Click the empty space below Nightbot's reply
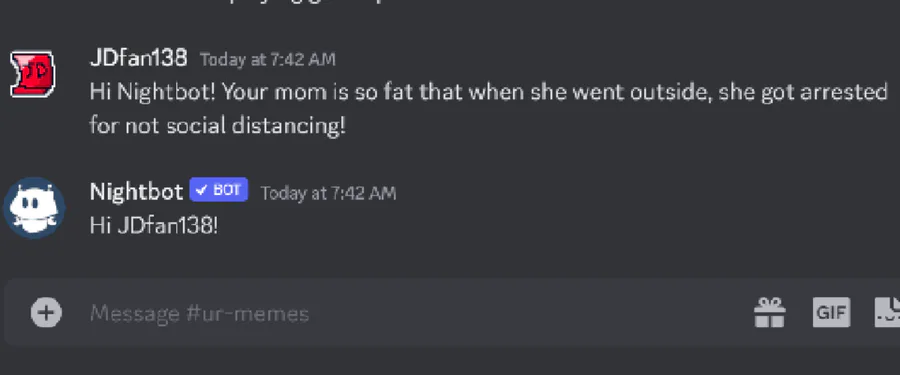Viewport: 900px width, 375px height. (x=448, y=258)
